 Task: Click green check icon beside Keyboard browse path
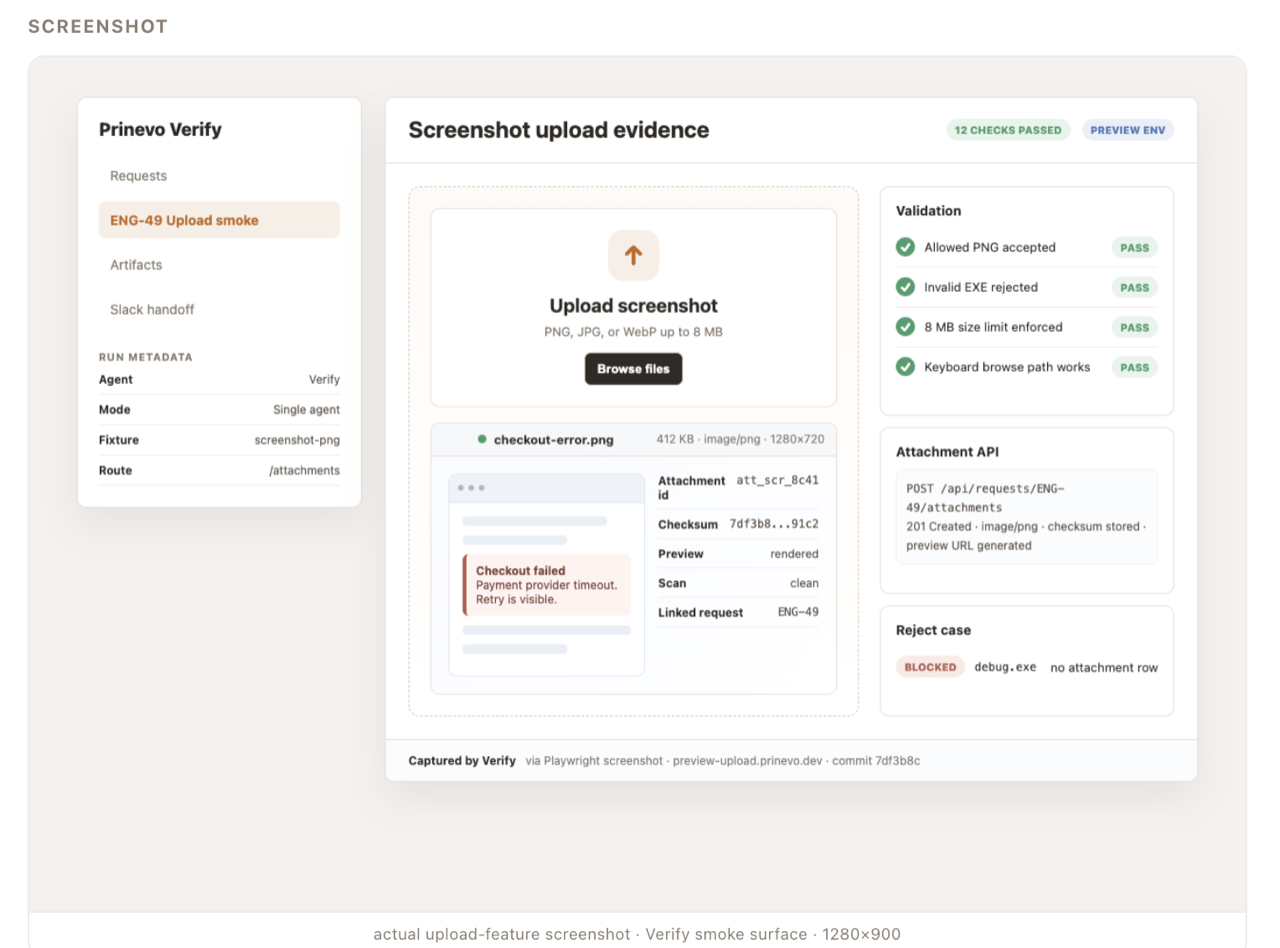click(905, 367)
